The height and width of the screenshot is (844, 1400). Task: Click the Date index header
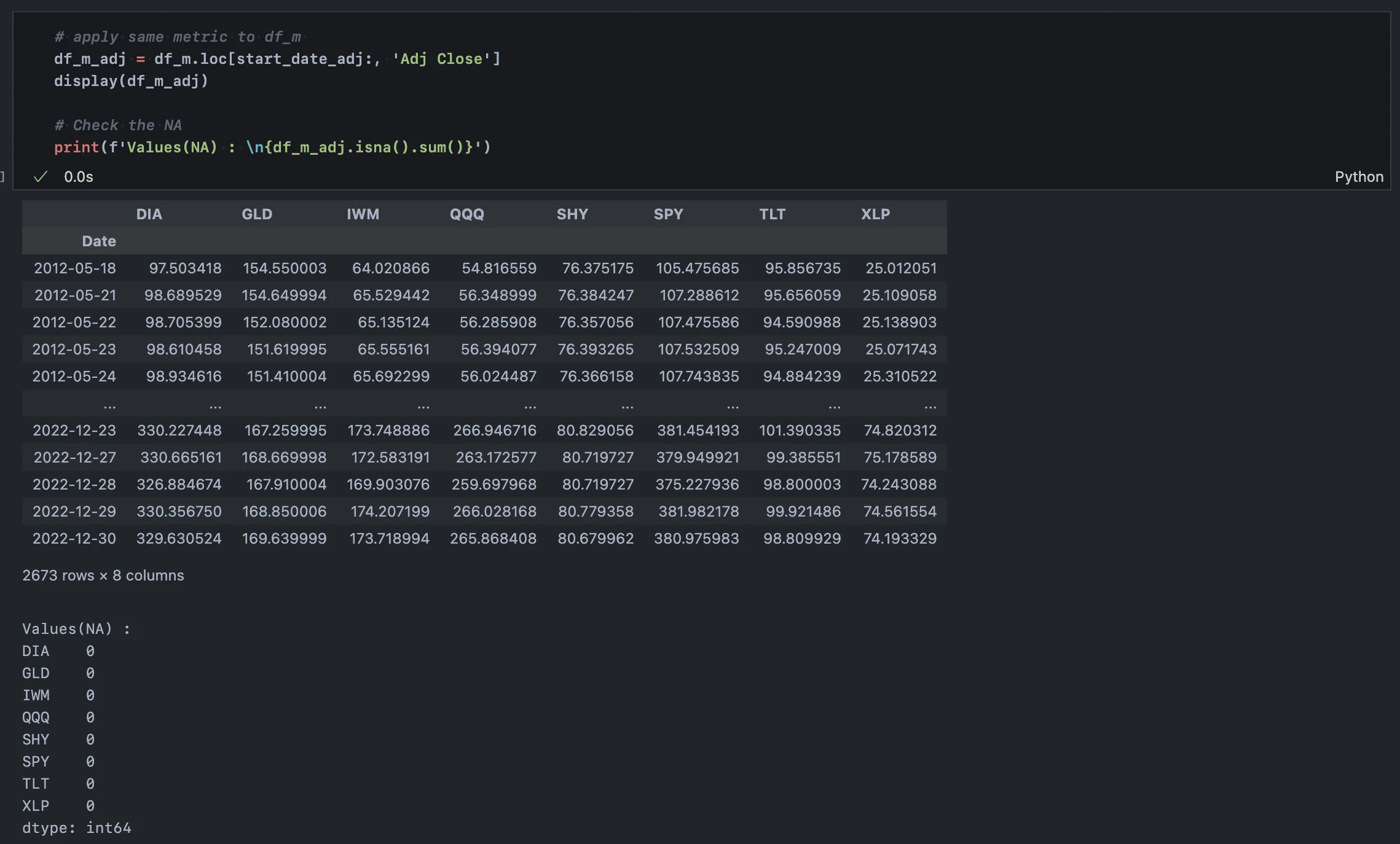tap(99, 241)
